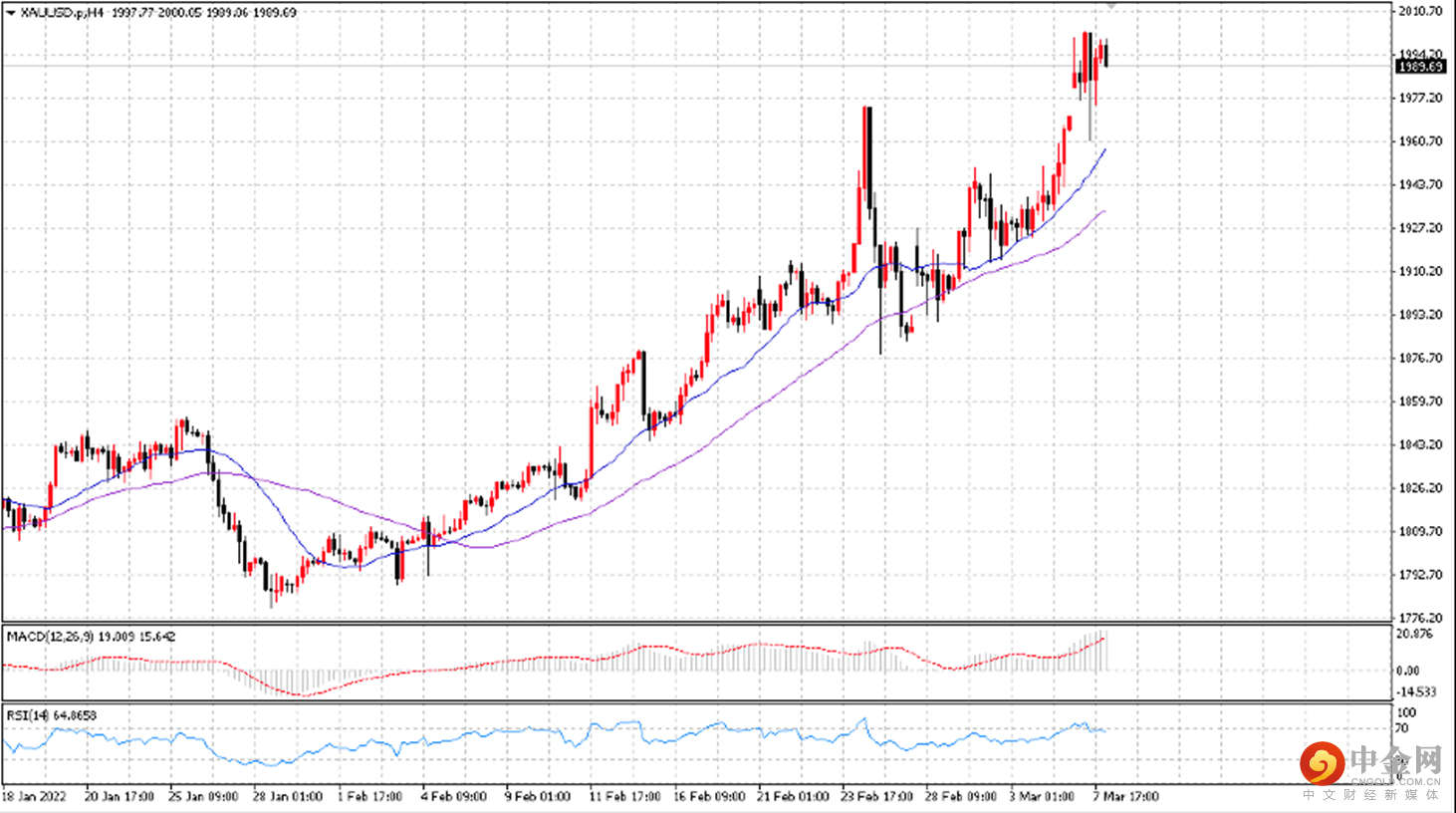Click price scale value 1843.20
The width and height of the screenshot is (1456, 813).
pos(1420,444)
